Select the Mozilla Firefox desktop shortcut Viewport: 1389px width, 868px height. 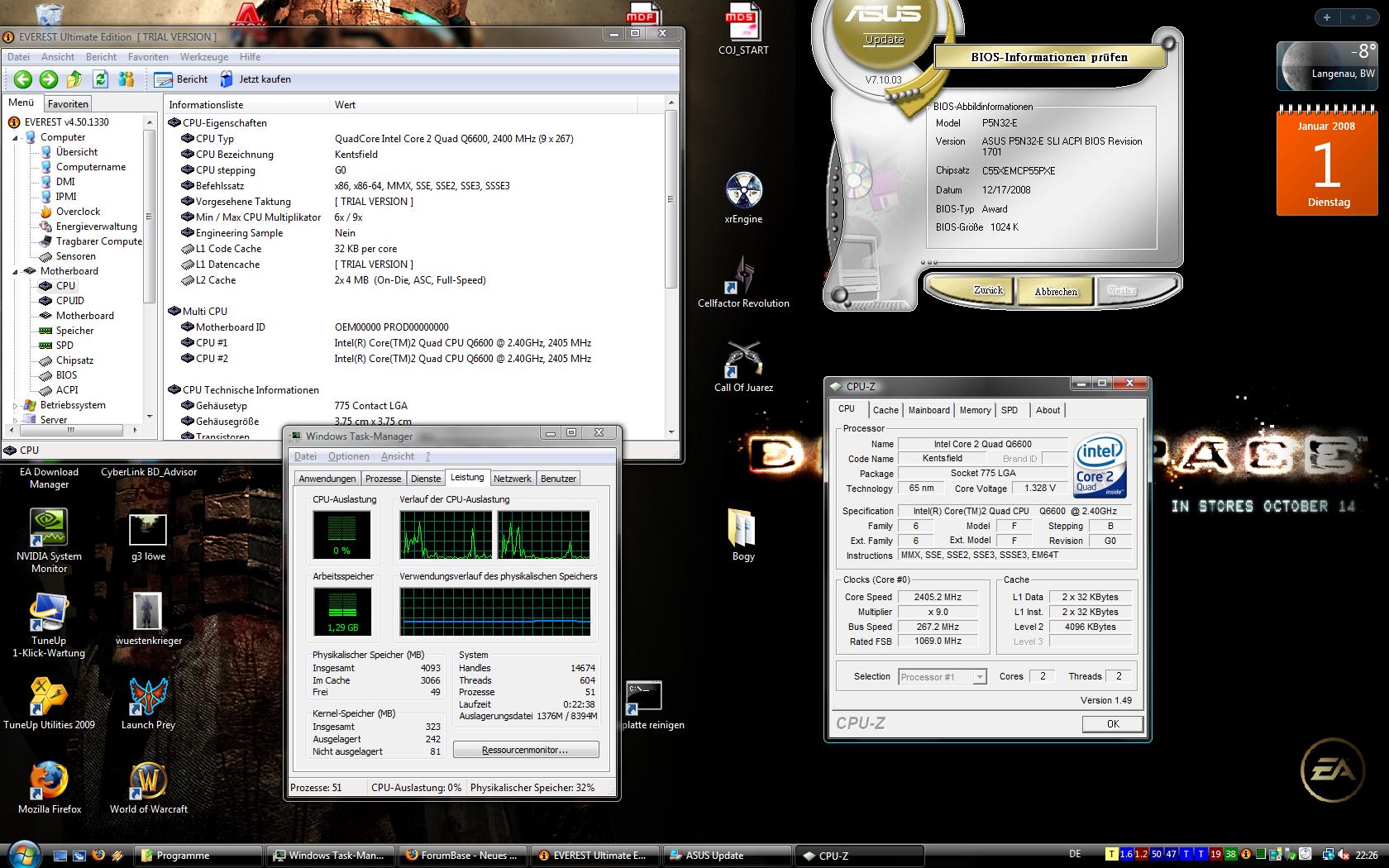[49, 788]
